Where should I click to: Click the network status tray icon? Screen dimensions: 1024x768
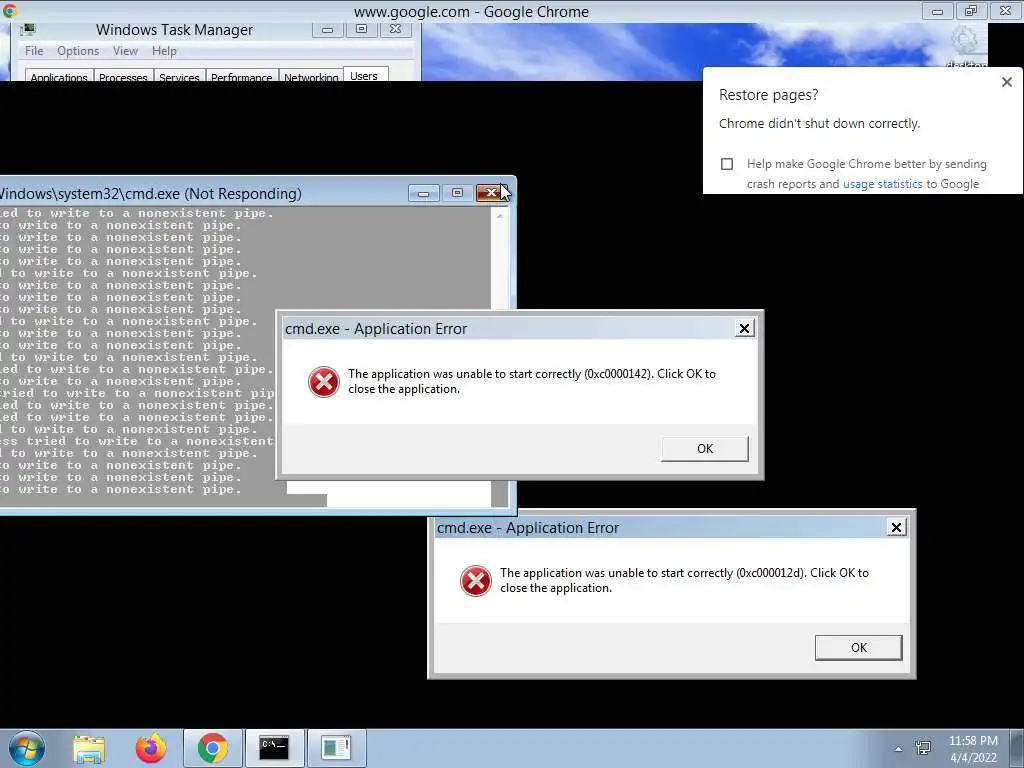923,748
